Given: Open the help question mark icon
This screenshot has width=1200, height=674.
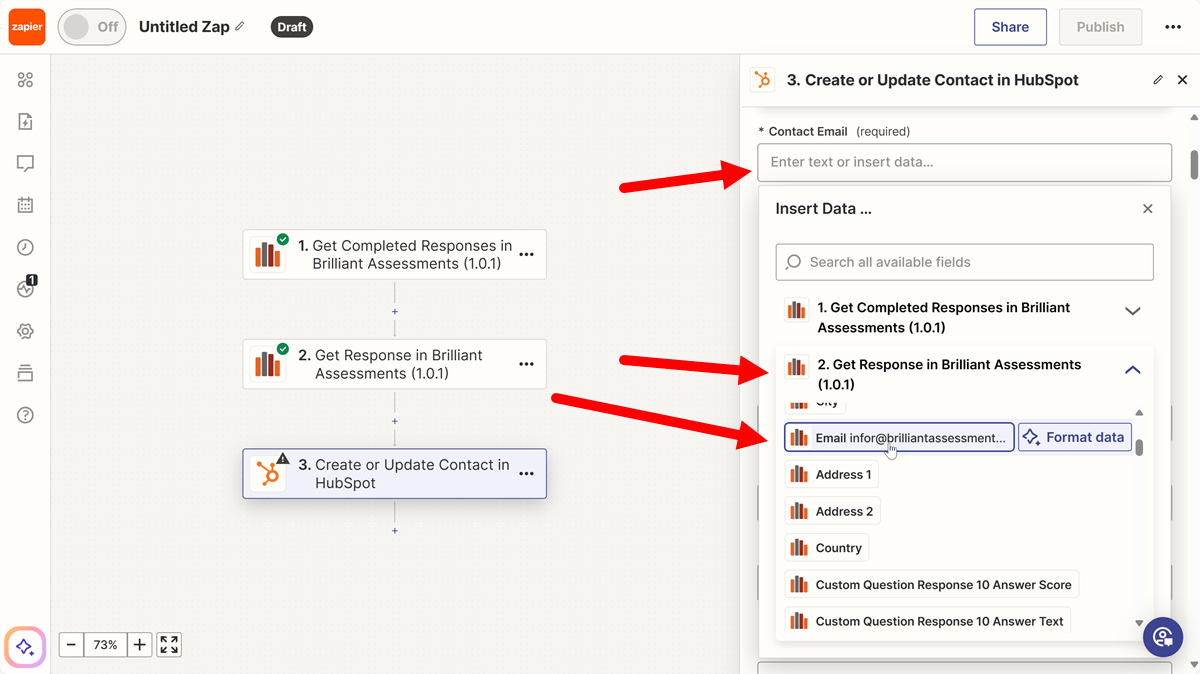Looking at the screenshot, I should tap(25, 414).
